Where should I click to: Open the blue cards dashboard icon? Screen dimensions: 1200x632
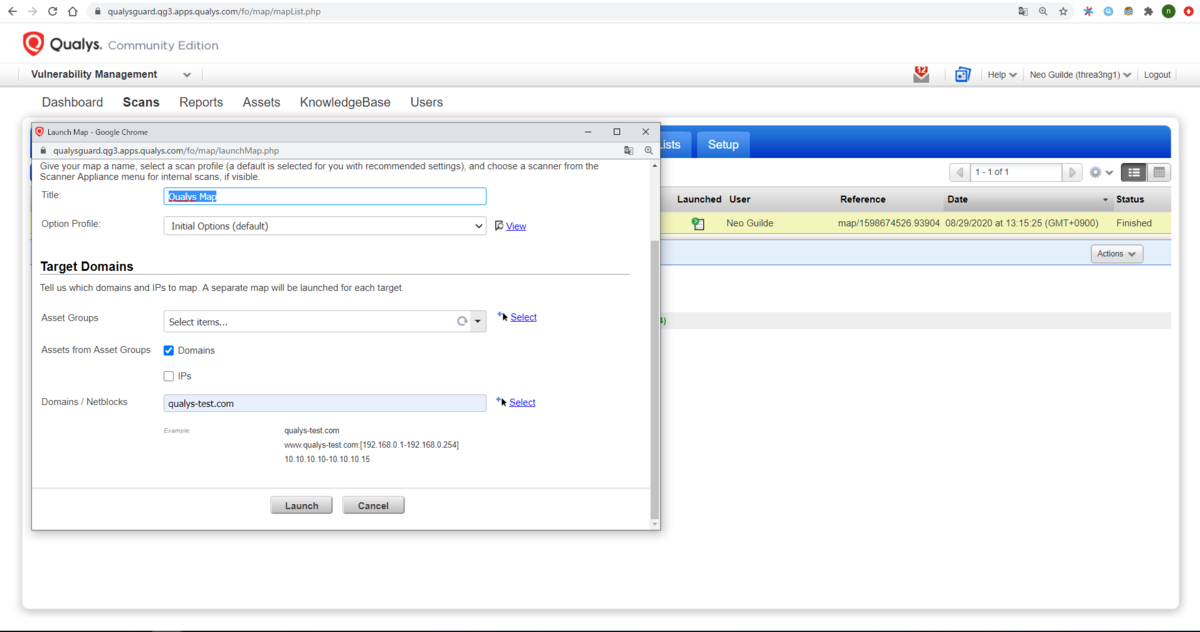coord(962,74)
